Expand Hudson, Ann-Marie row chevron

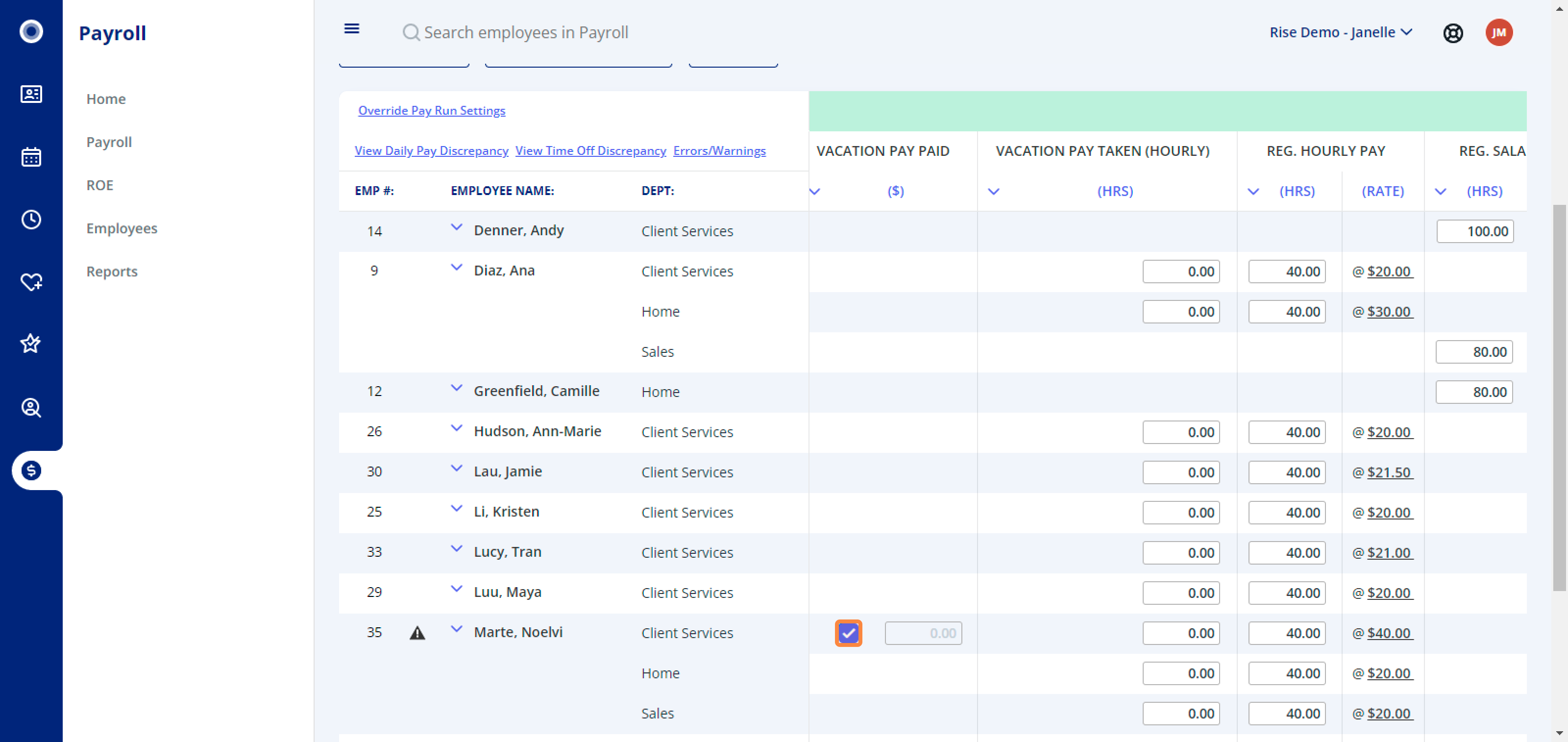point(456,428)
